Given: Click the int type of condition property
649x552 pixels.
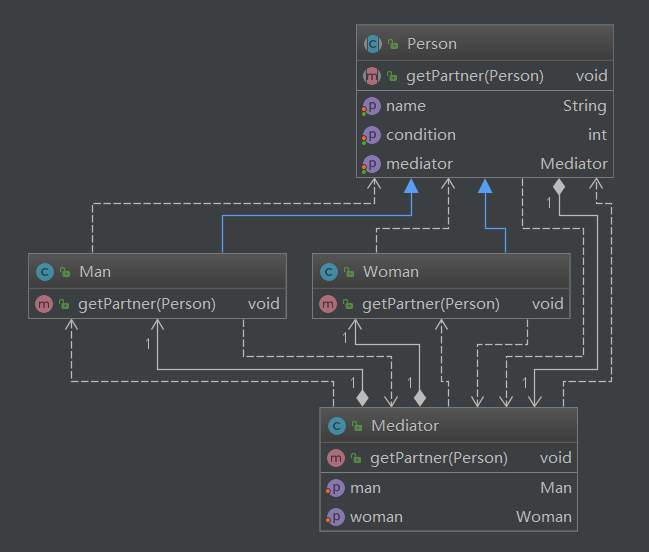Looking at the screenshot, I should (597, 135).
